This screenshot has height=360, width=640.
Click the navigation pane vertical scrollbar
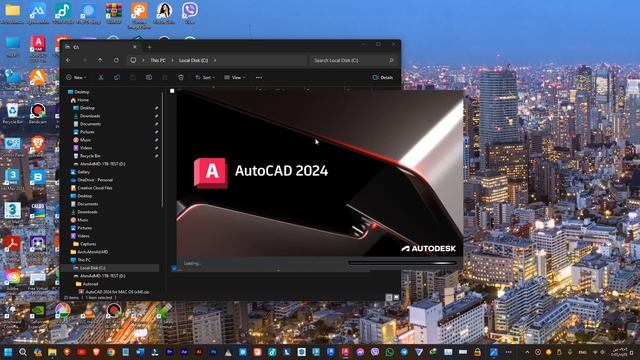[x=162, y=149]
